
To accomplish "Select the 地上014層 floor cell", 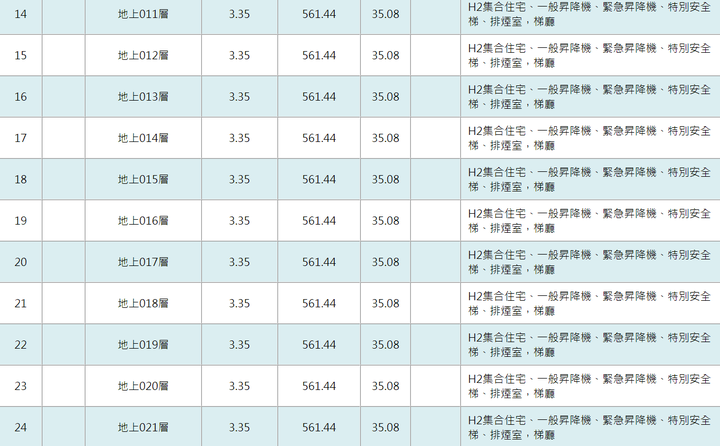I will [143, 138].
